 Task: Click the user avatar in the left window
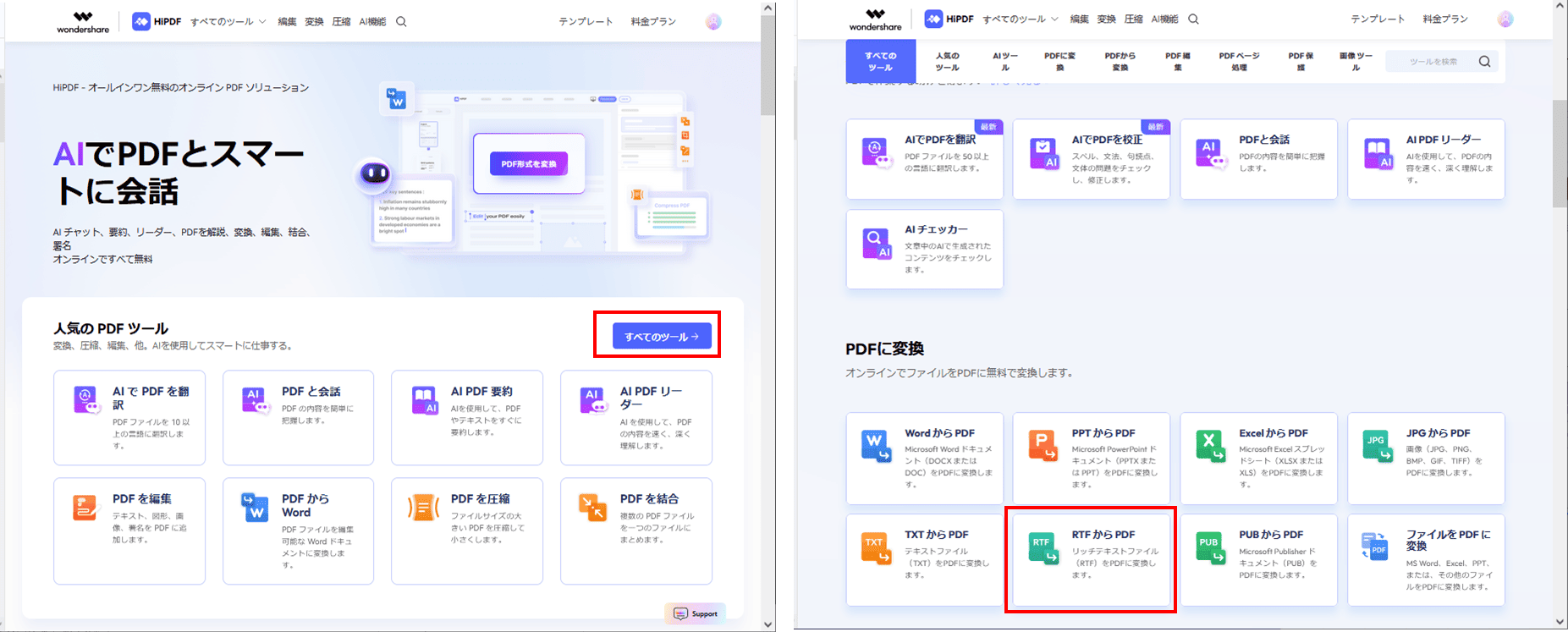[x=713, y=21]
